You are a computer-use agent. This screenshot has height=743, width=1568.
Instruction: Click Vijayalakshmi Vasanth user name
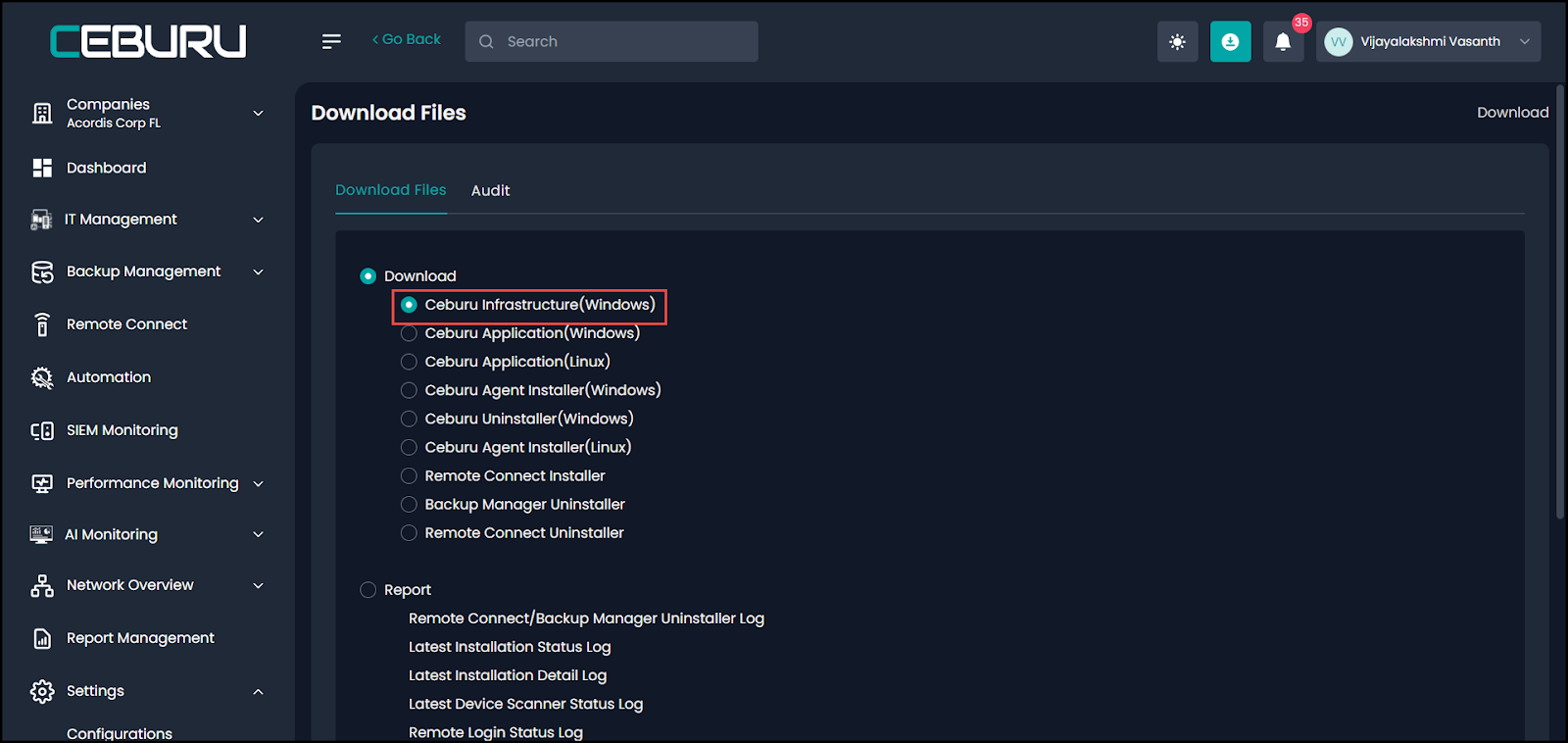pyautogui.click(x=1430, y=41)
